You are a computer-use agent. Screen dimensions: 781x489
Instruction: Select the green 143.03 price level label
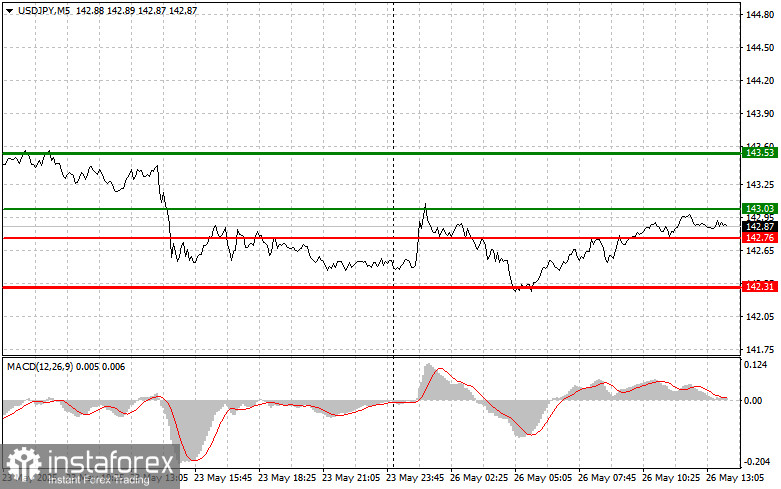tap(760, 209)
